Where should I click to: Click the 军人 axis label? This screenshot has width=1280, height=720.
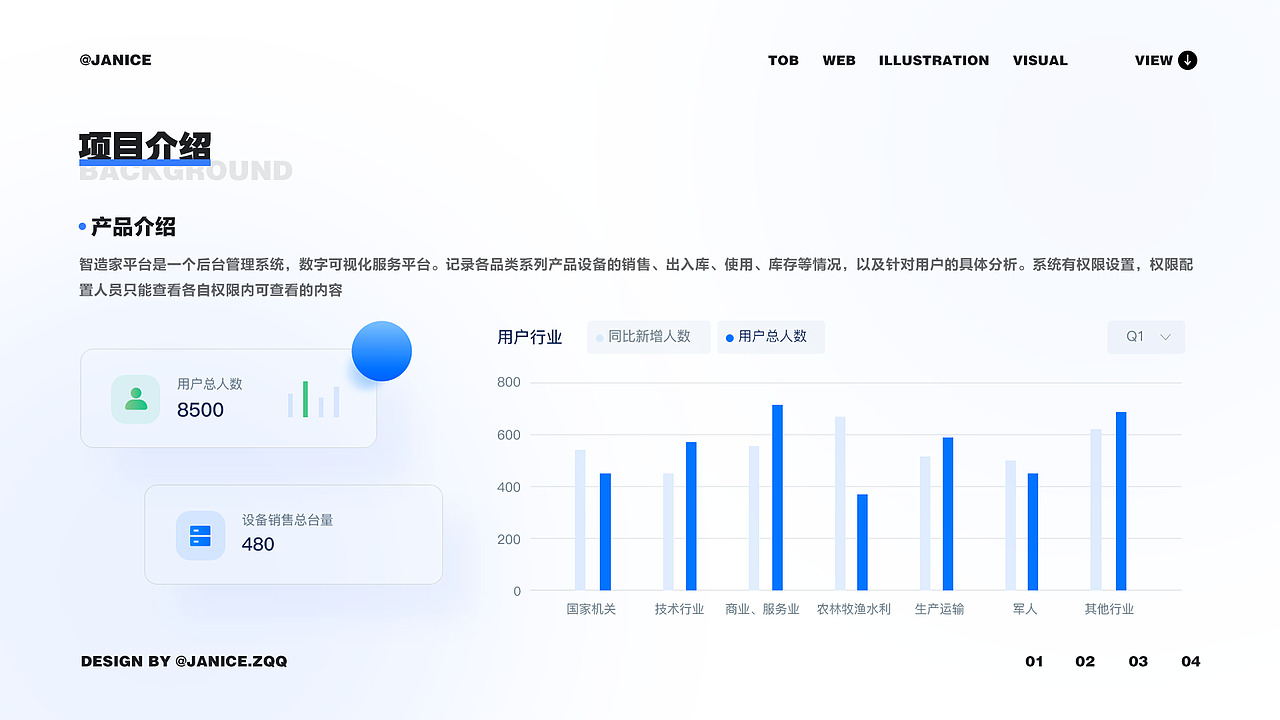click(x=1025, y=609)
